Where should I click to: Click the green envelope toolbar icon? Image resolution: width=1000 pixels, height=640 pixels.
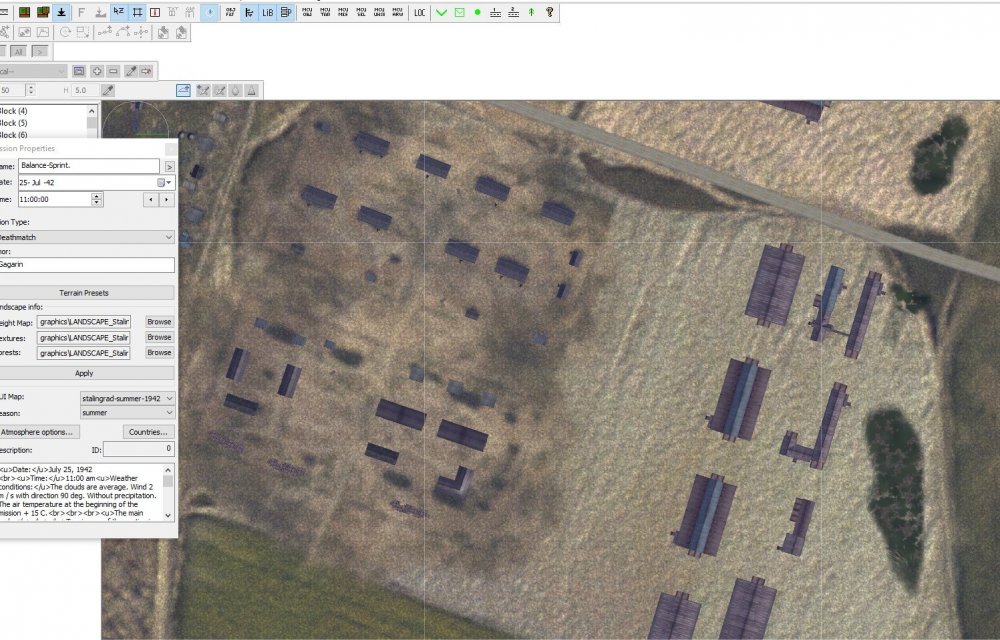tap(459, 12)
